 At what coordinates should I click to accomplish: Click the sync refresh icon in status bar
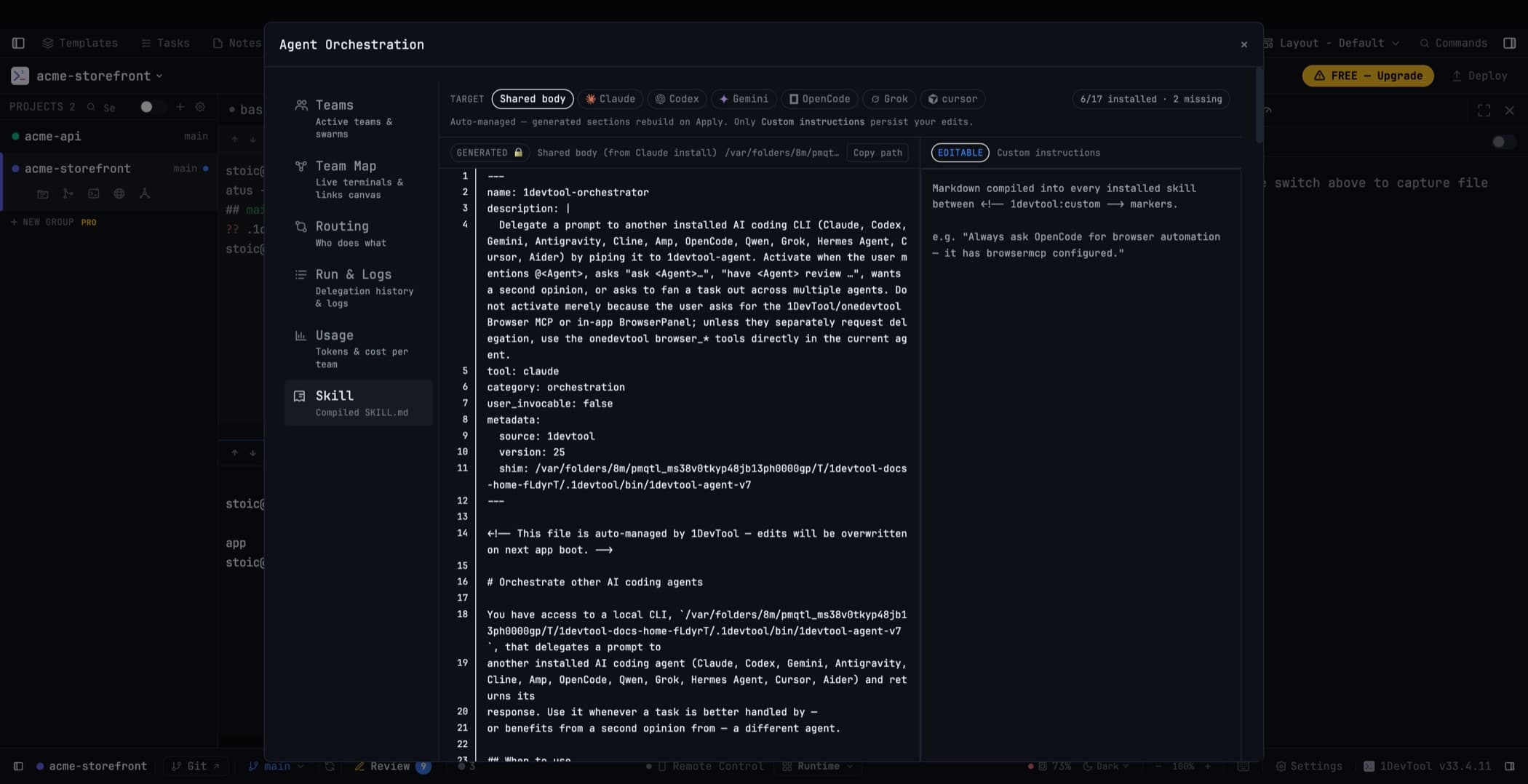(x=330, y=767)
